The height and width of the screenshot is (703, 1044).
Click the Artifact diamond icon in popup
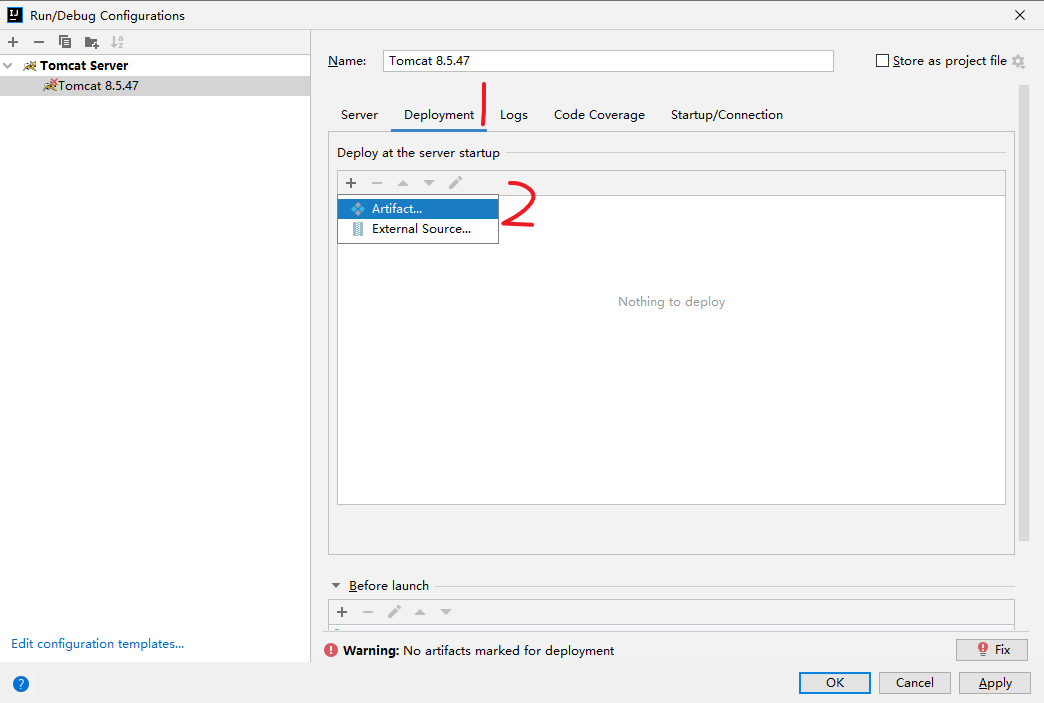358,209
